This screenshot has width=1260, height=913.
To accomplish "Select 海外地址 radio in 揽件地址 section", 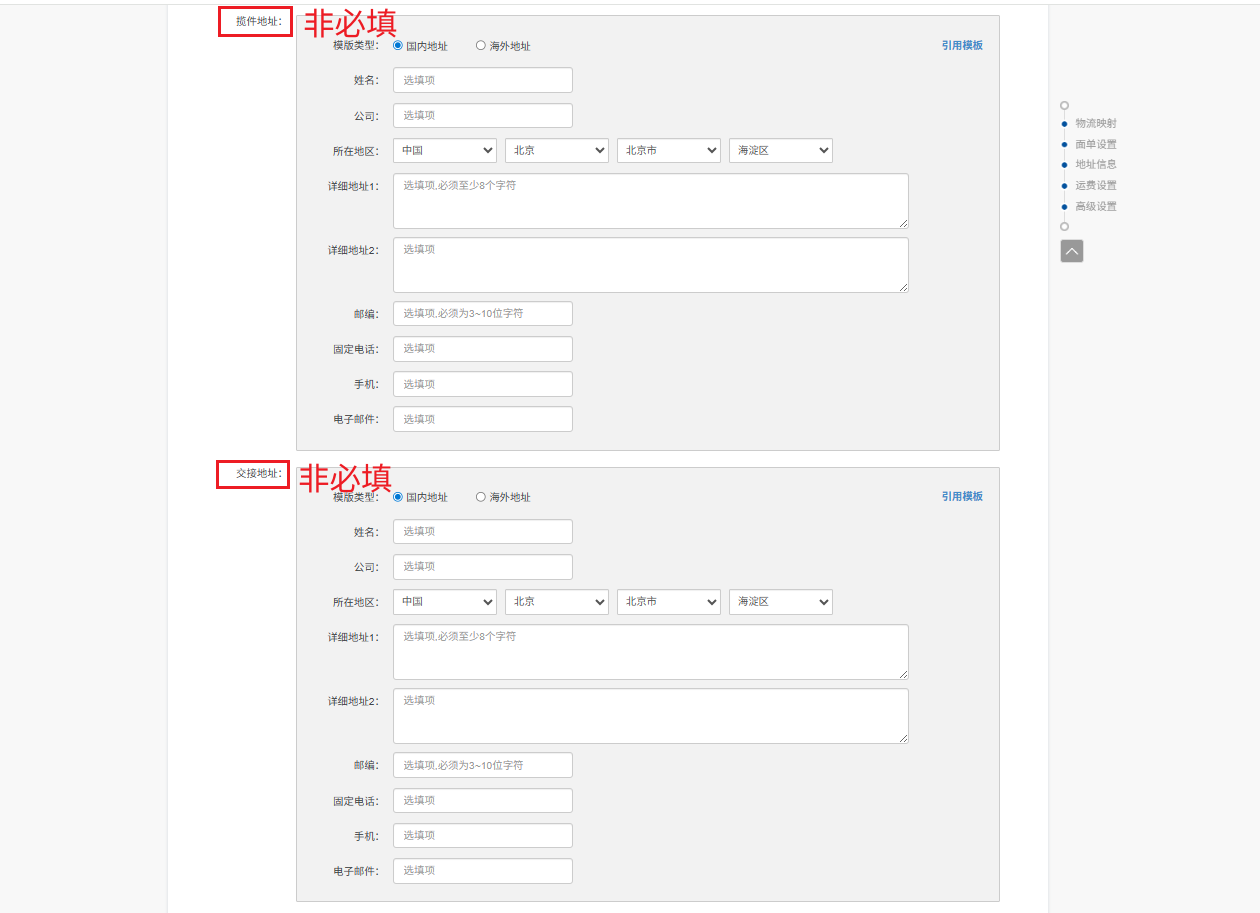I will pyautogui.click(x=481, y=45).
